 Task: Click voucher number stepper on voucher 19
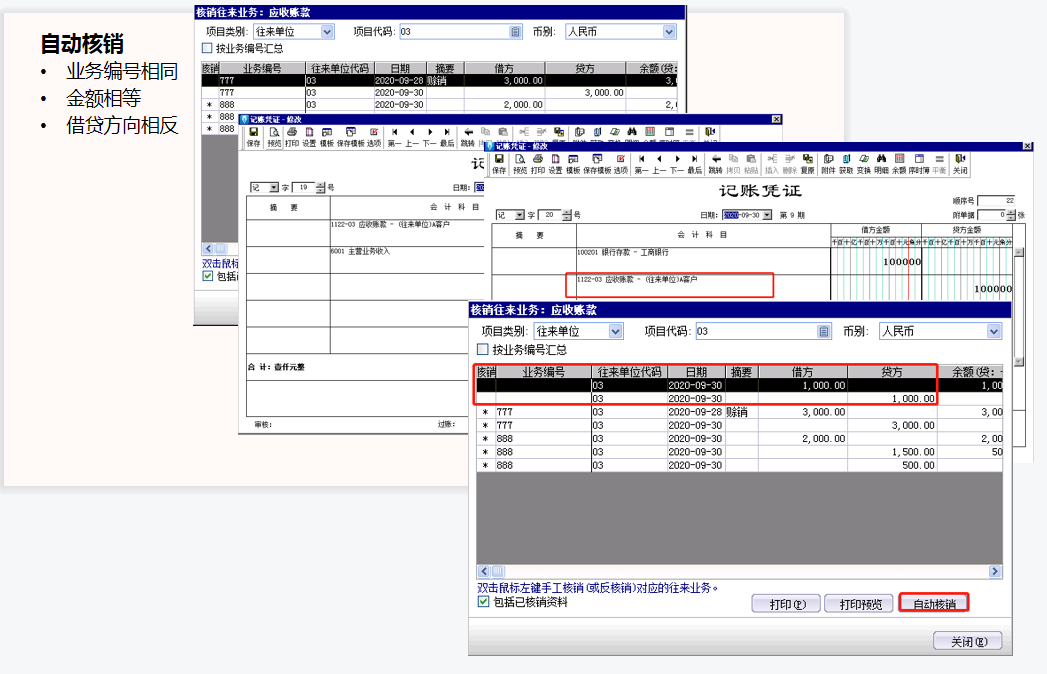pyautogui.click(x=321, y=188)
